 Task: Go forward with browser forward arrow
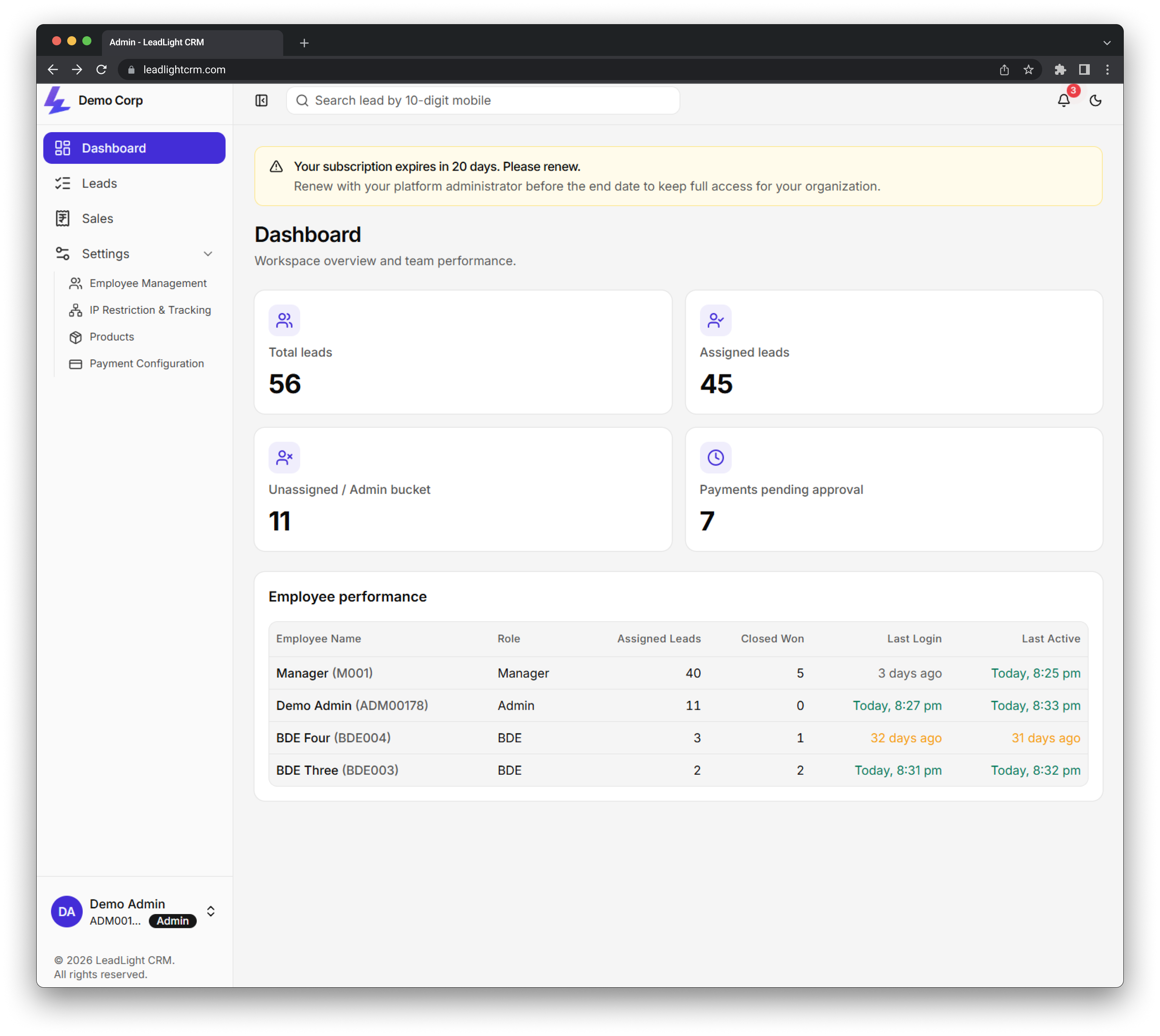click(x=77, y=69)
